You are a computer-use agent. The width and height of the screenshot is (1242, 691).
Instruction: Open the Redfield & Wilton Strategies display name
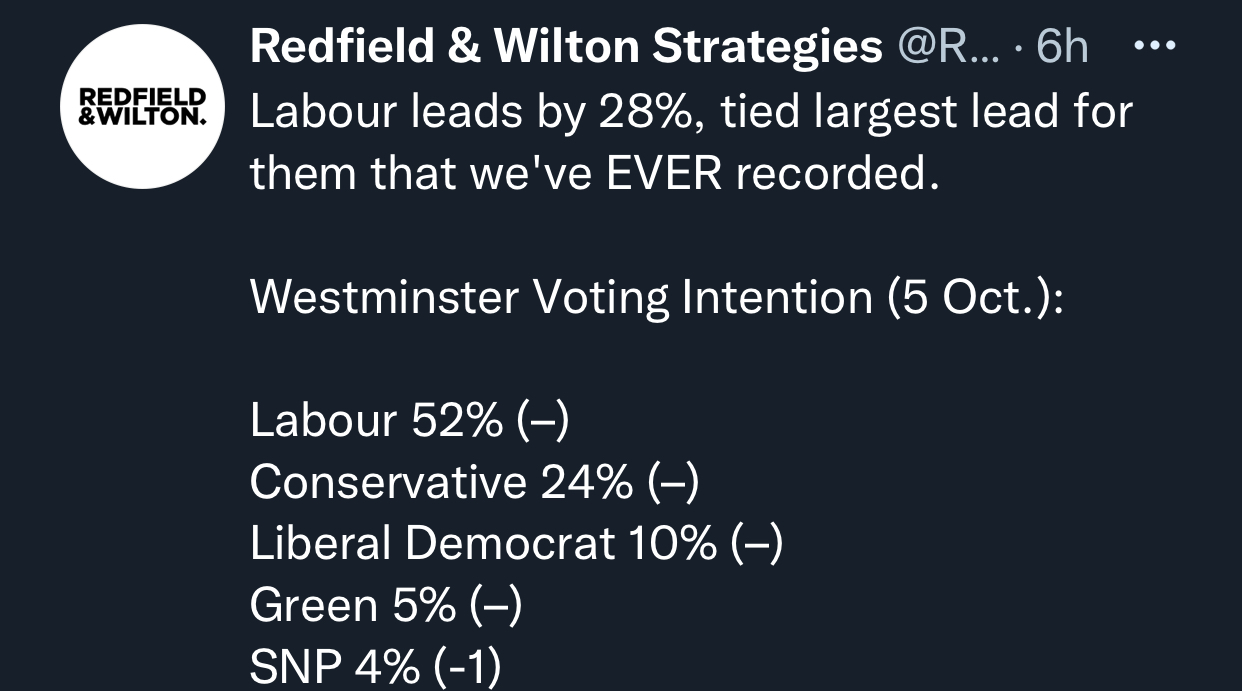(x=565, y=47)
